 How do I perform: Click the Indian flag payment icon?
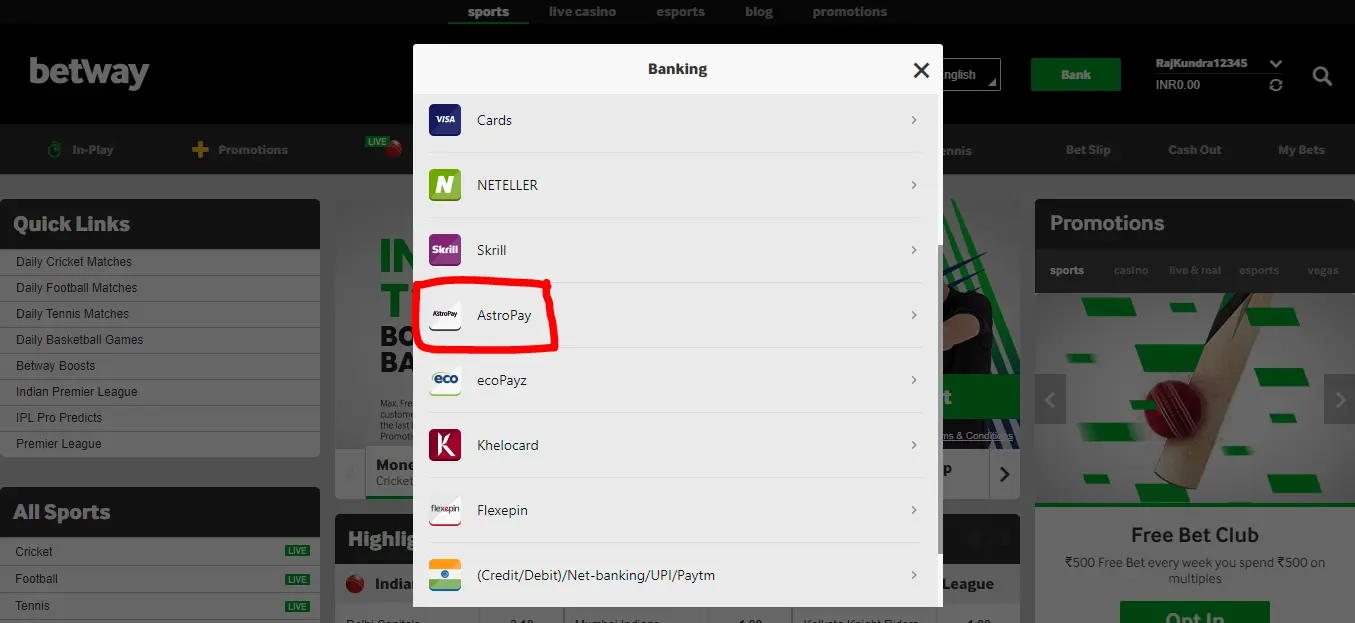click(445, 575)
